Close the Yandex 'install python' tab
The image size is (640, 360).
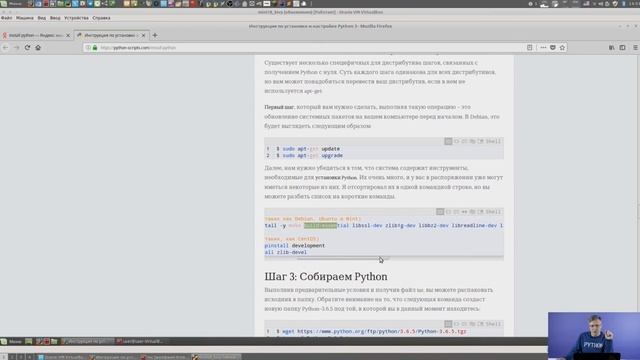(x=68, y=36)
